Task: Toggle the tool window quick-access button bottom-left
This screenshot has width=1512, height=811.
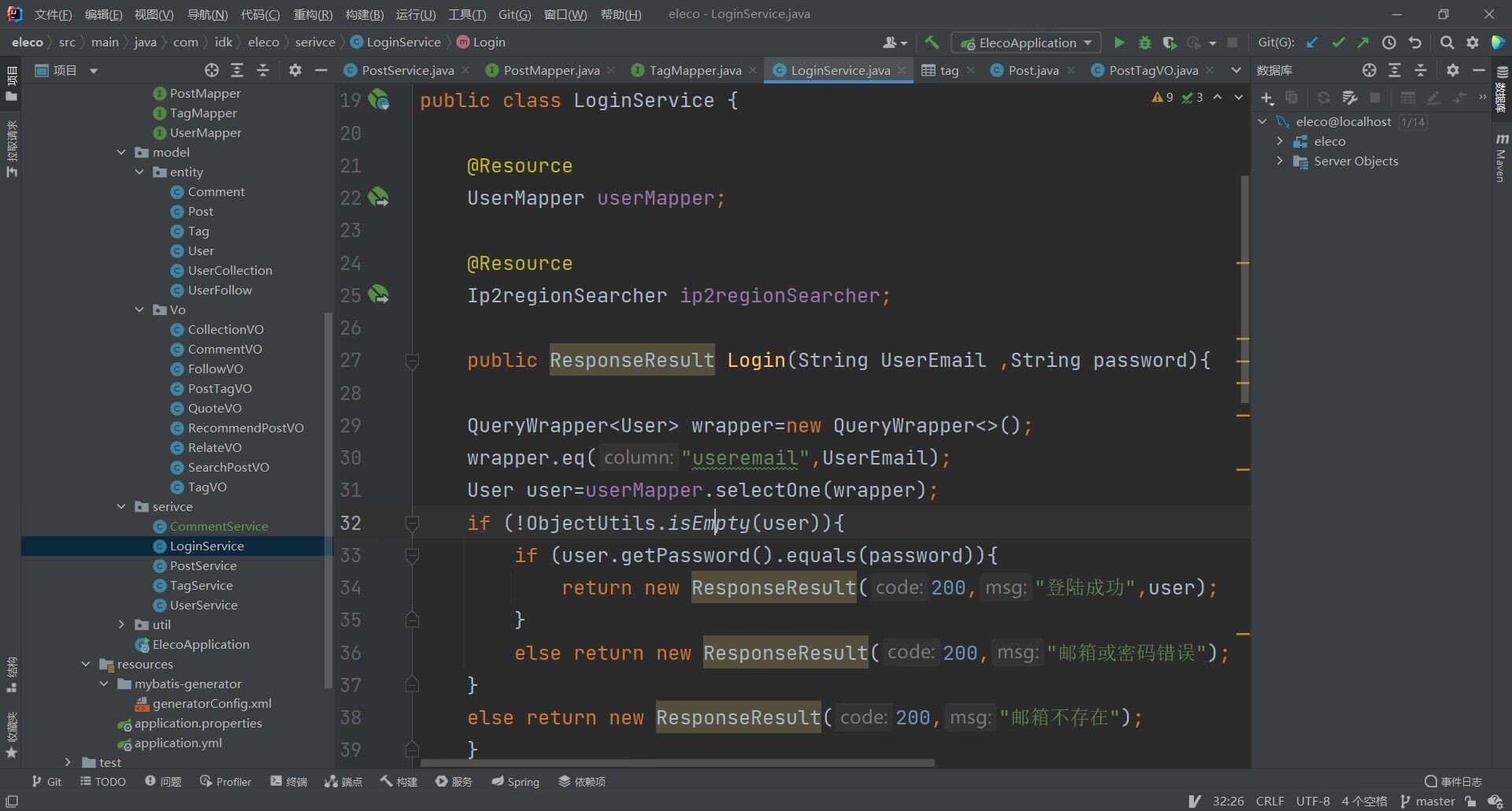Action: click(12, 802)
